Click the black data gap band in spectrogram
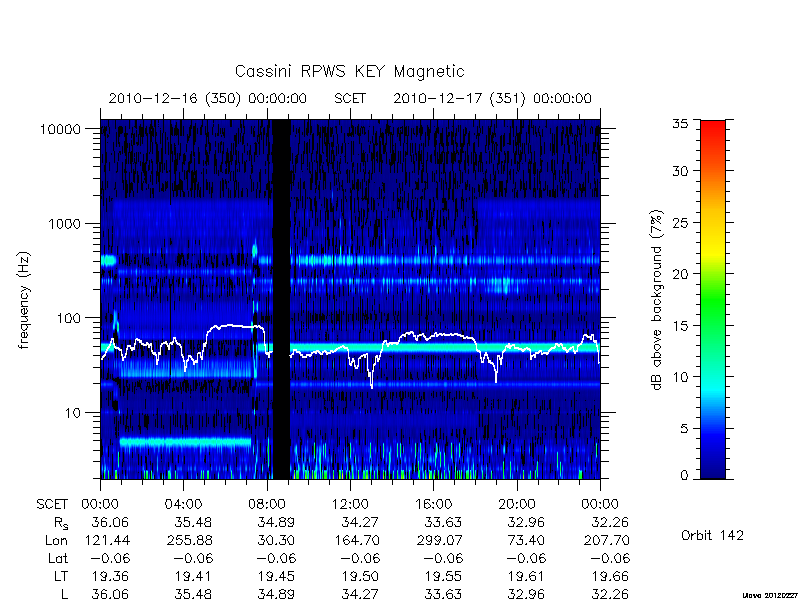This screenshot has height=600, width=800. [x=281, y=299]
